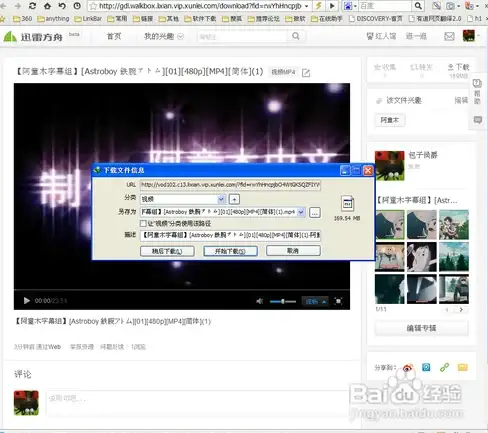Open the Baidu search engine selector
Viewport: 488px width, 433px height.
(350, 6)
